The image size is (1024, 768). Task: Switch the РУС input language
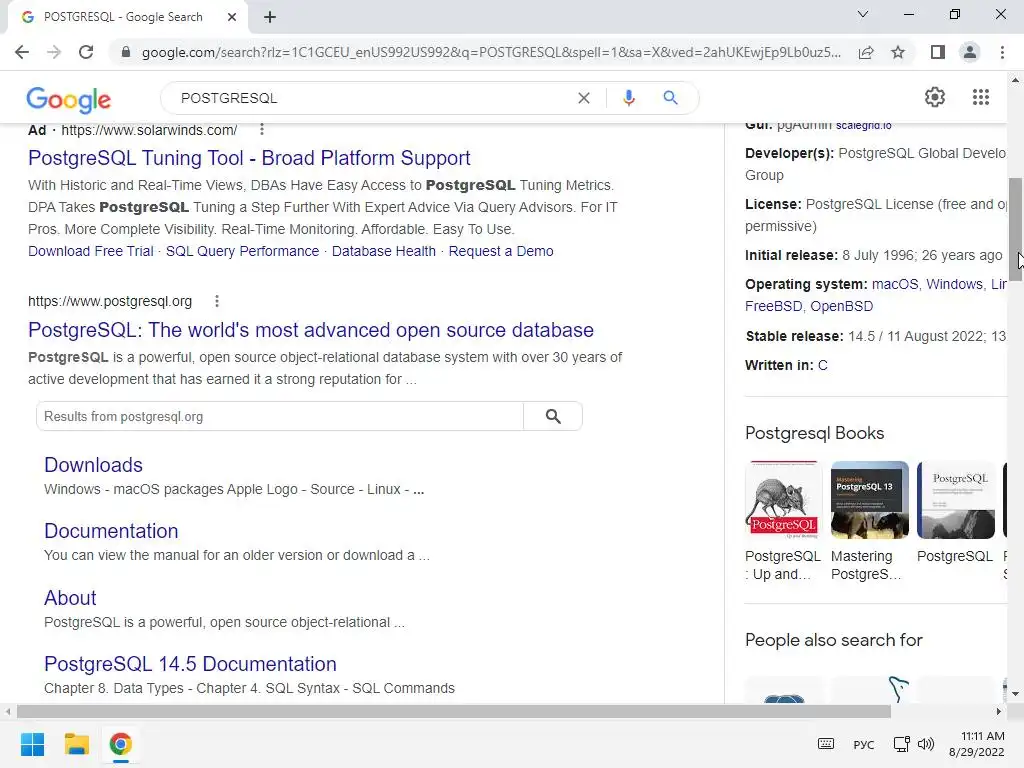(863, 744)
